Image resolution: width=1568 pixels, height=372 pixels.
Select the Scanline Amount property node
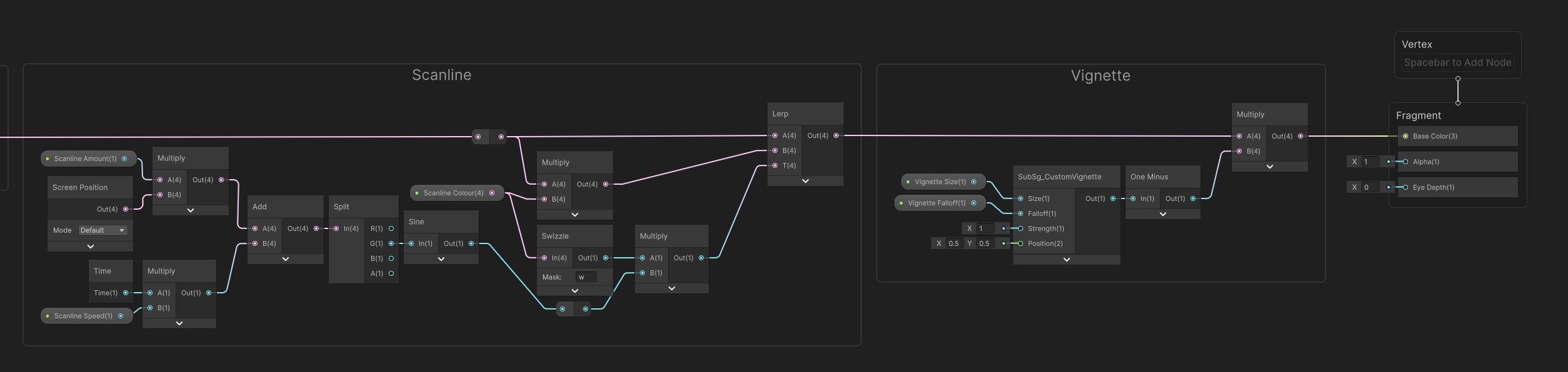click(88, 159)
